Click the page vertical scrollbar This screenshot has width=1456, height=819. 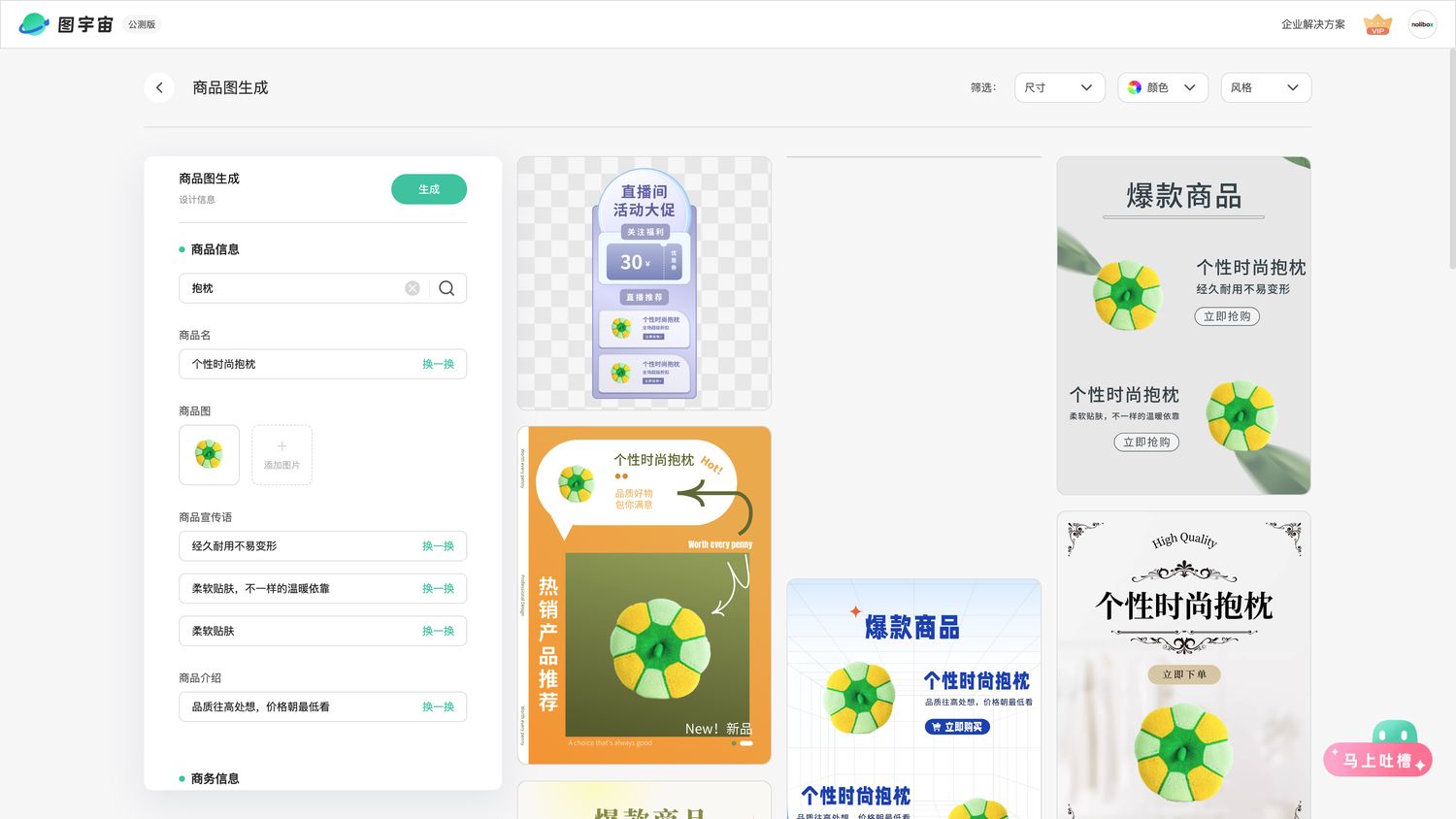tap(1451, 160)
